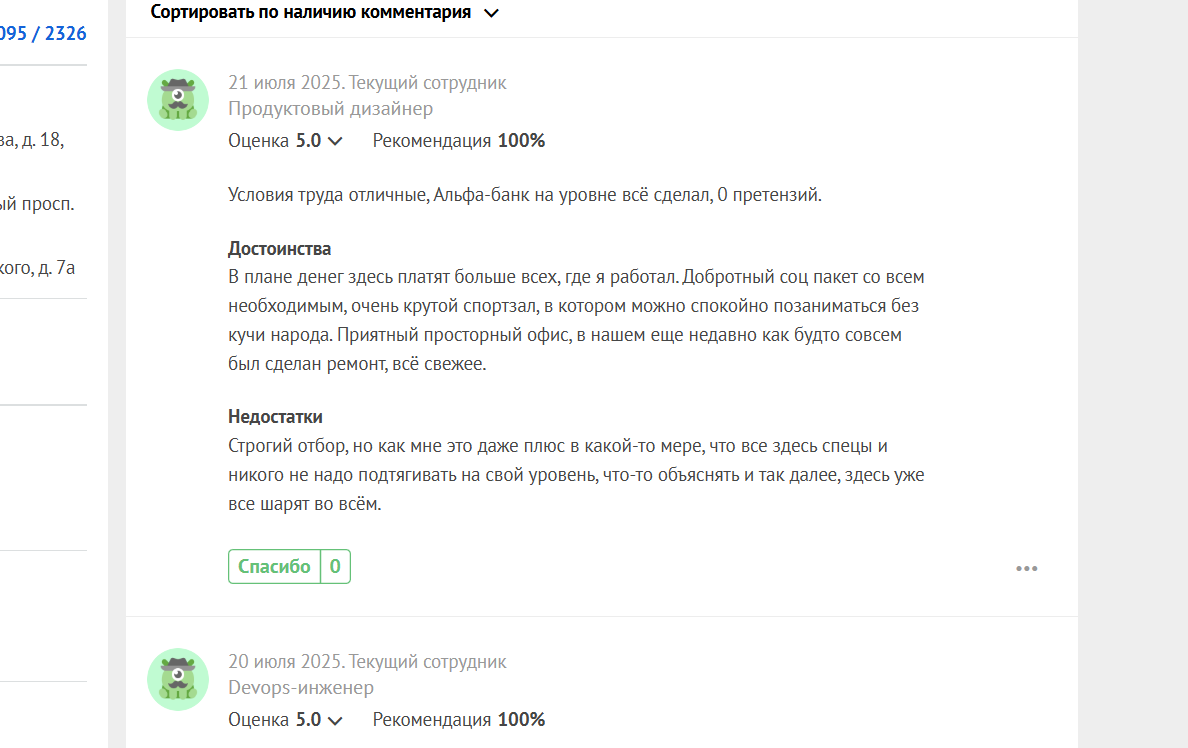Screen dimensions: 1188x748
Task: Click the Рекомендация 100% on the second review
Action: tap(458, 720)
